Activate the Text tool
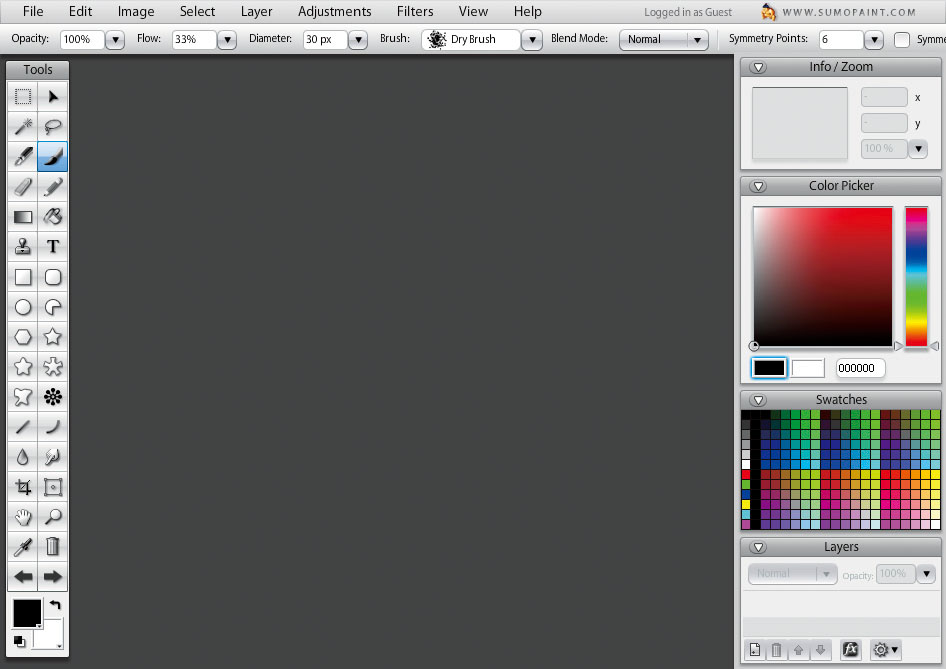The height and width of the screenshot is (669, 946). pos(53,247)
